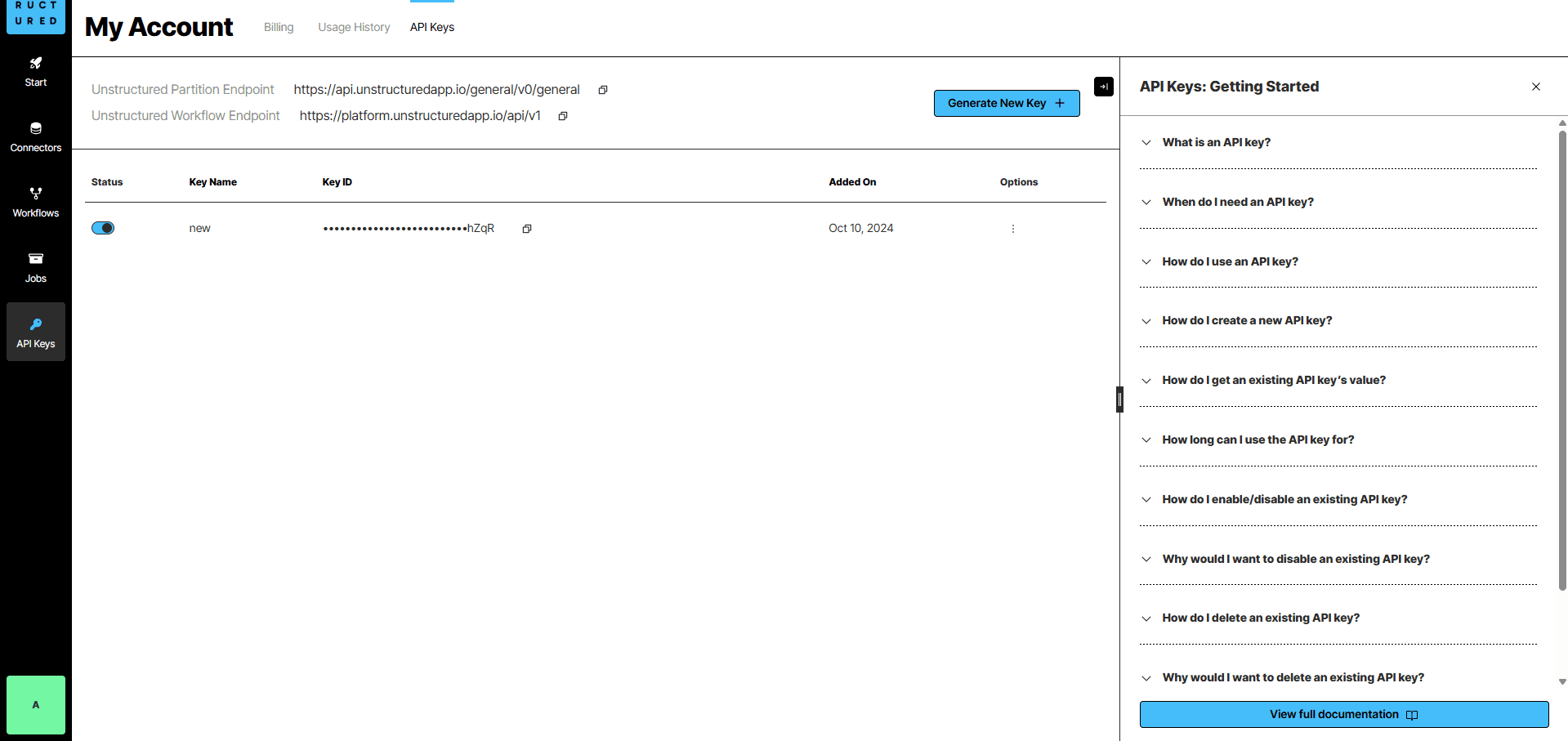Viewport: 1568px width, 741px height.
Task: Switch to the Billing tab
Action: (x=278, y=27)
